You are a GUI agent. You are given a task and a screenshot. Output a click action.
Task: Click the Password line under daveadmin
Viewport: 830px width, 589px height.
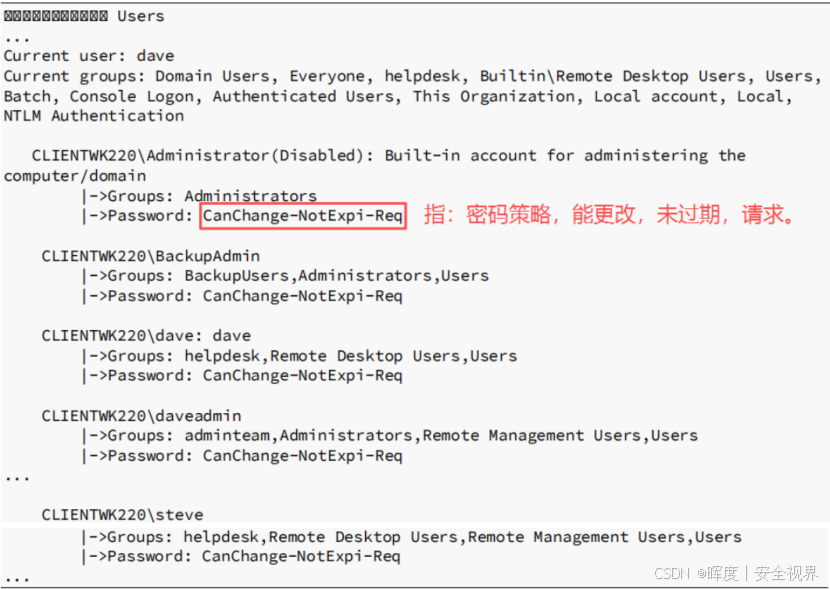click(x=242, y=456)
